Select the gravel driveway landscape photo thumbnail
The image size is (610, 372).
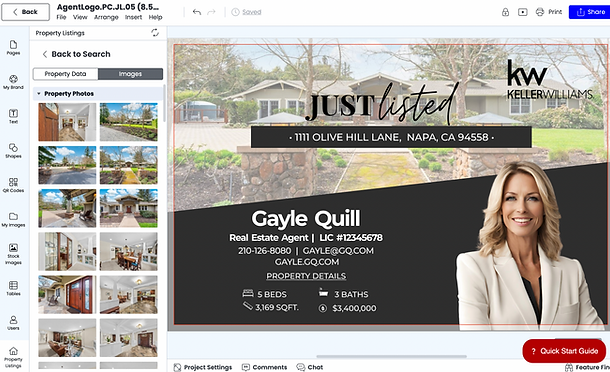(x=129, y=122)
